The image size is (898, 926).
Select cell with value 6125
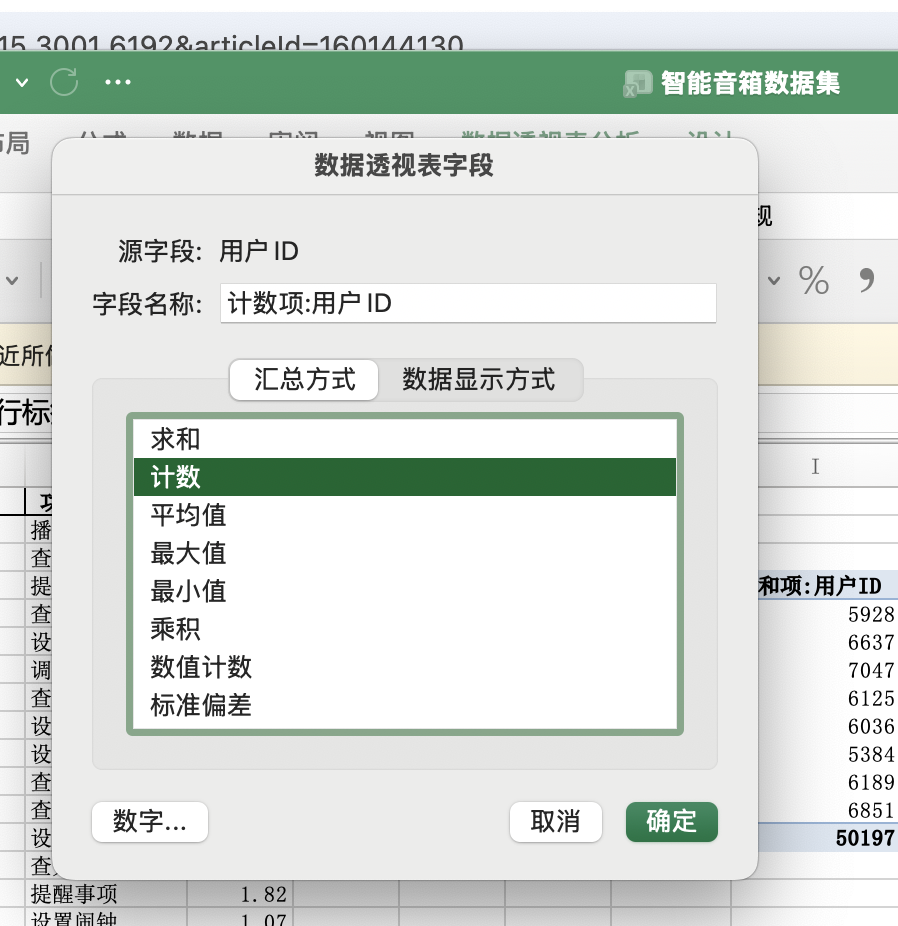[828, 699]
